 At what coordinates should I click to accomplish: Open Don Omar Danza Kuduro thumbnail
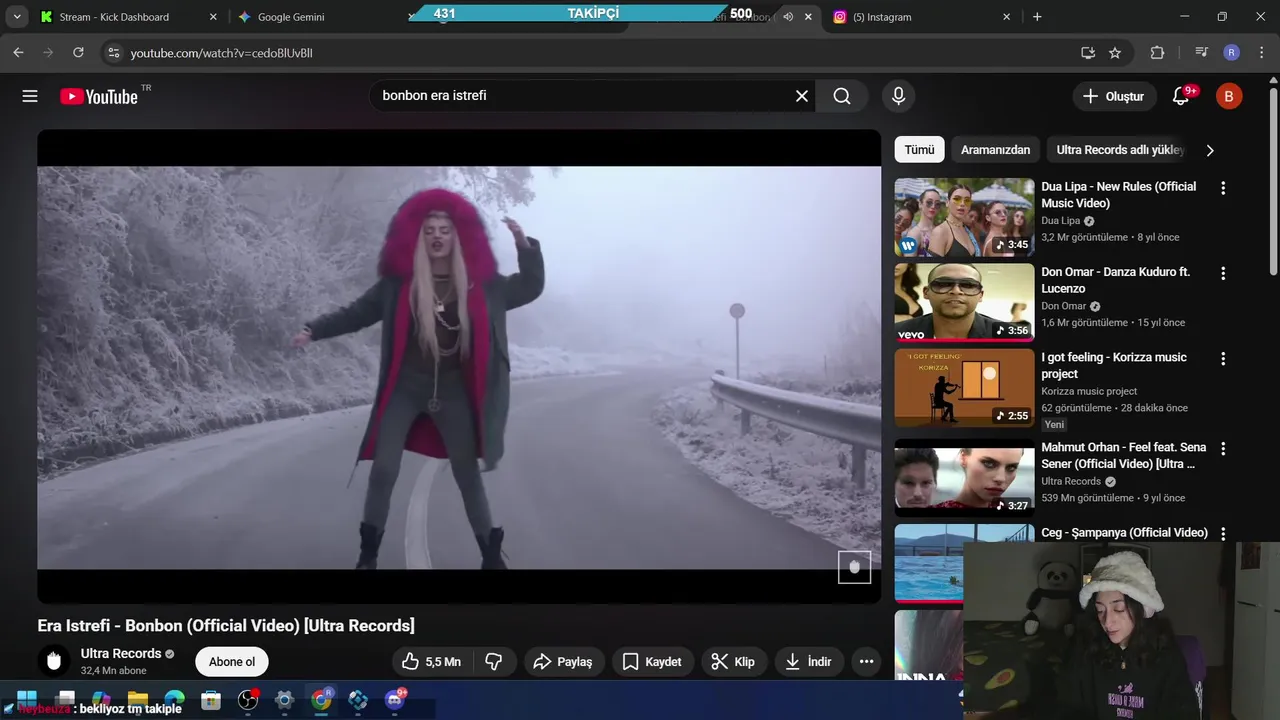(x=964, y=302)
